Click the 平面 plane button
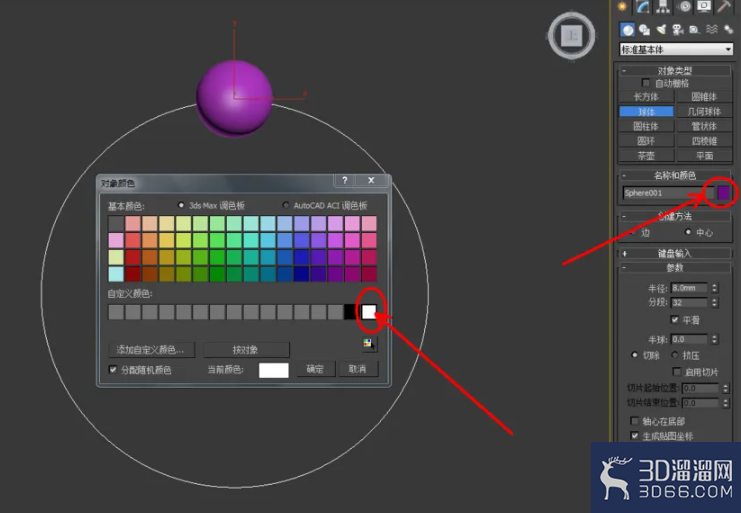Viewport: 741px width, 513px height. click(x=704, y=155)
